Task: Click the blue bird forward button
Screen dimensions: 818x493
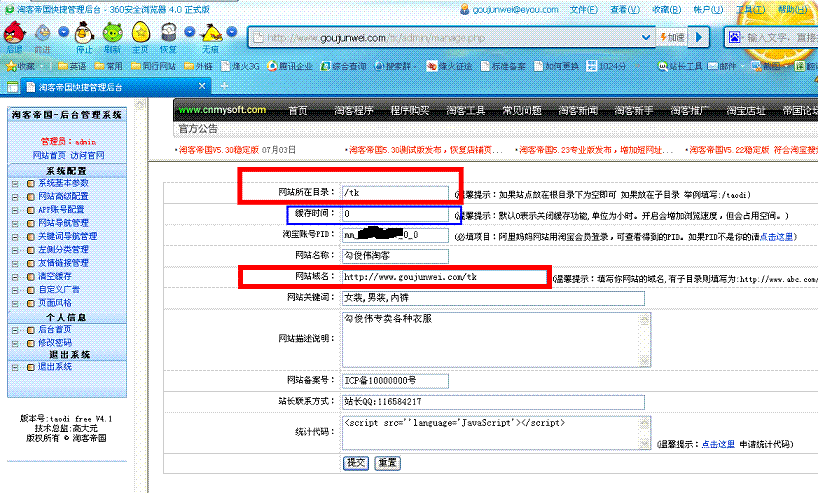Action: pos(42,33)
